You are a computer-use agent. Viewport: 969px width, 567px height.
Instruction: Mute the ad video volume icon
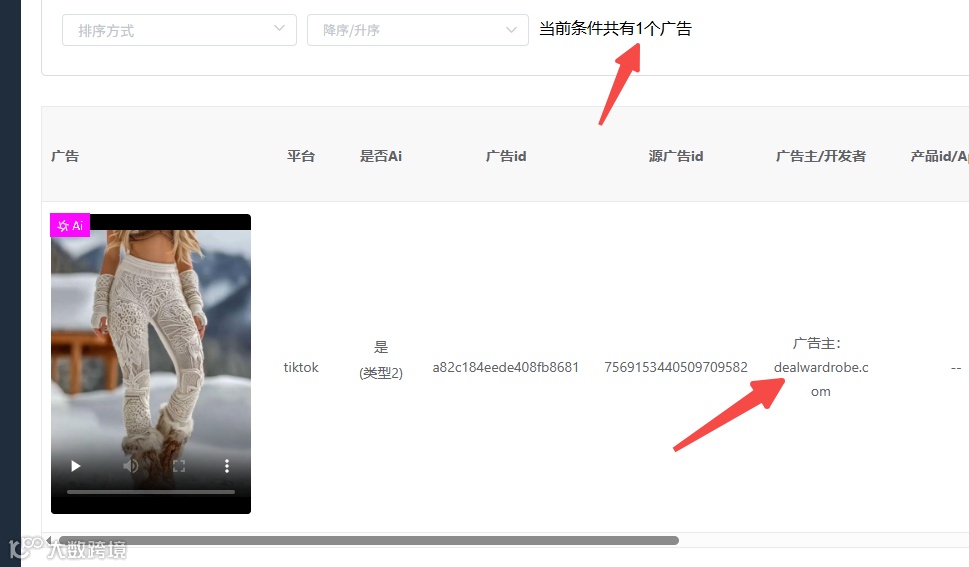(130, 466)
